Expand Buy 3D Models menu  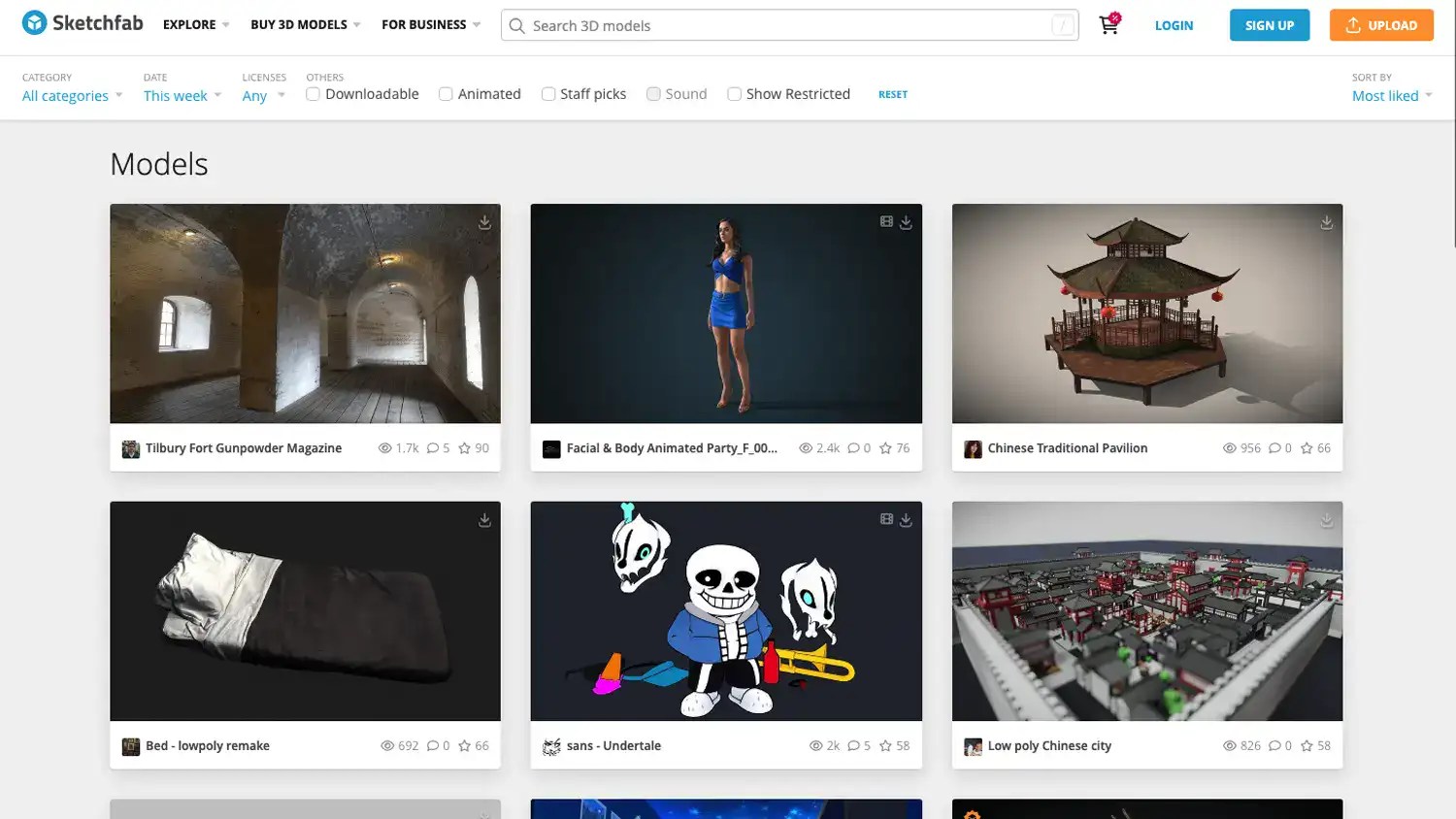306,24
